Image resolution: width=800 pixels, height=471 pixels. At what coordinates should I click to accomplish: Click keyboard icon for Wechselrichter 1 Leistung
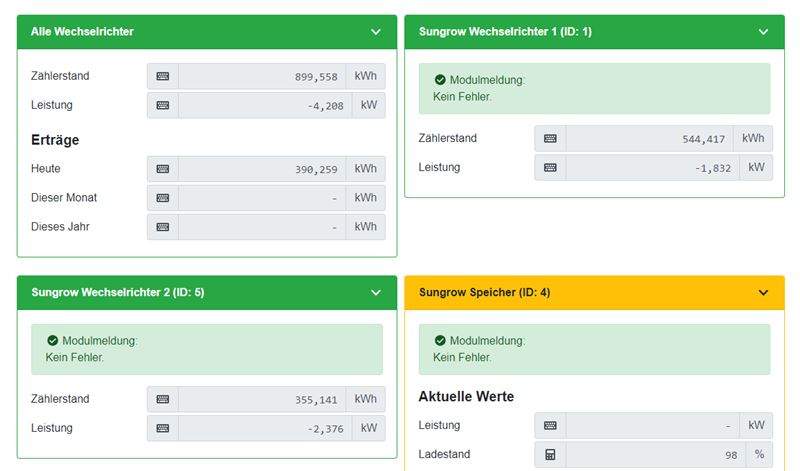[550, 167]
